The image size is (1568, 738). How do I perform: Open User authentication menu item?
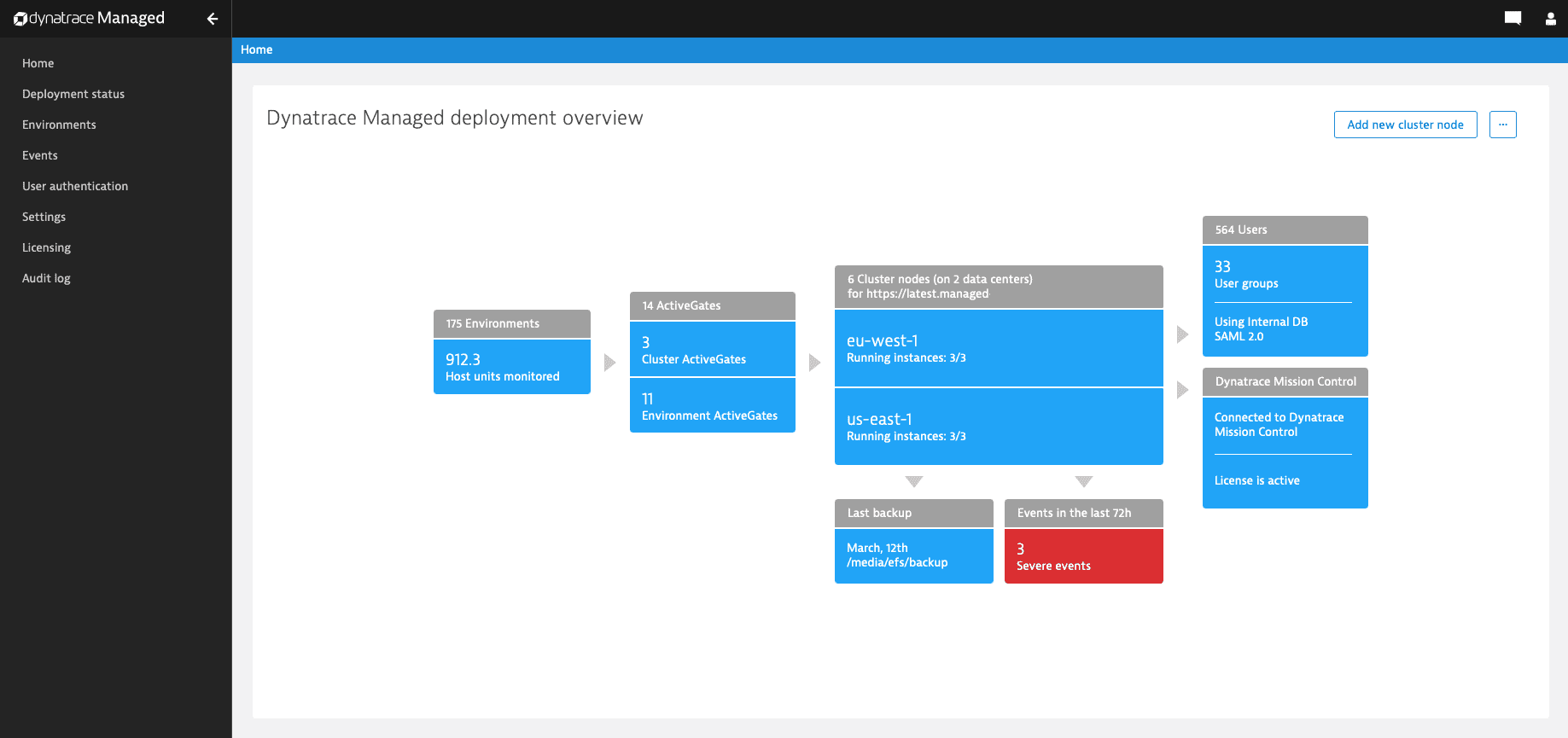[x=75, y=186]
